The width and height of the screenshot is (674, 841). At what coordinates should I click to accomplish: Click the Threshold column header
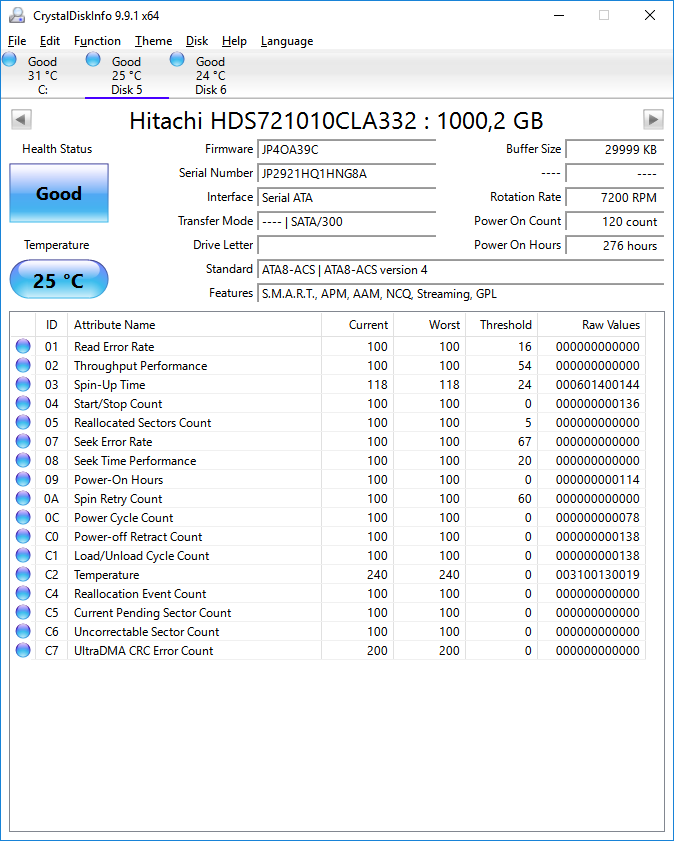[501, 324]
